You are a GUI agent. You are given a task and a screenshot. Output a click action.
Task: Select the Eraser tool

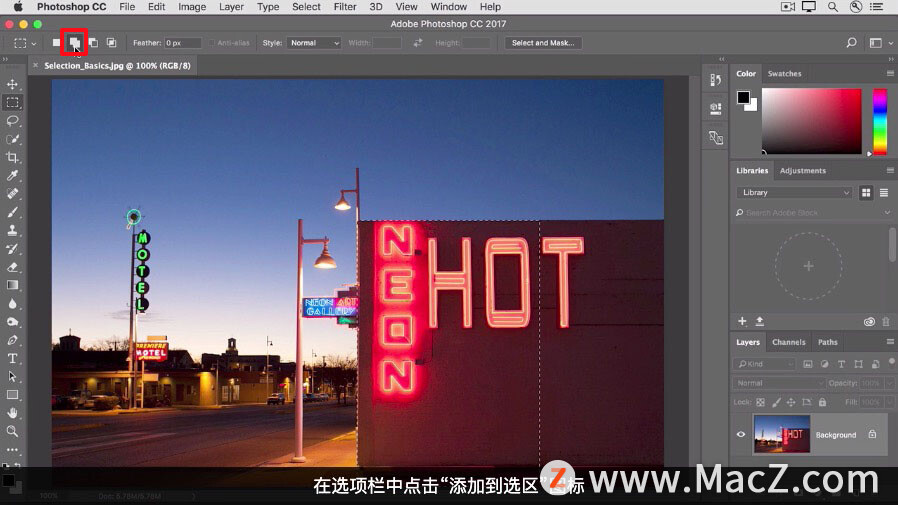(x=12, y=267)
